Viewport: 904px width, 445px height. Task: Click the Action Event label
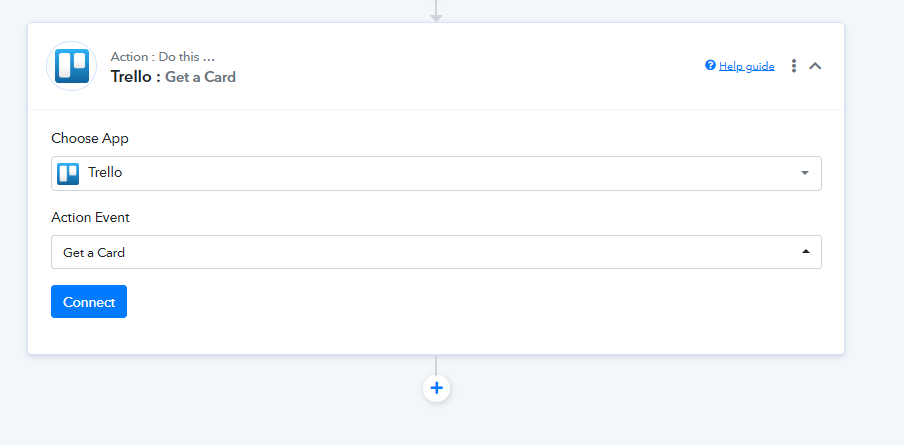pos(91,217)
